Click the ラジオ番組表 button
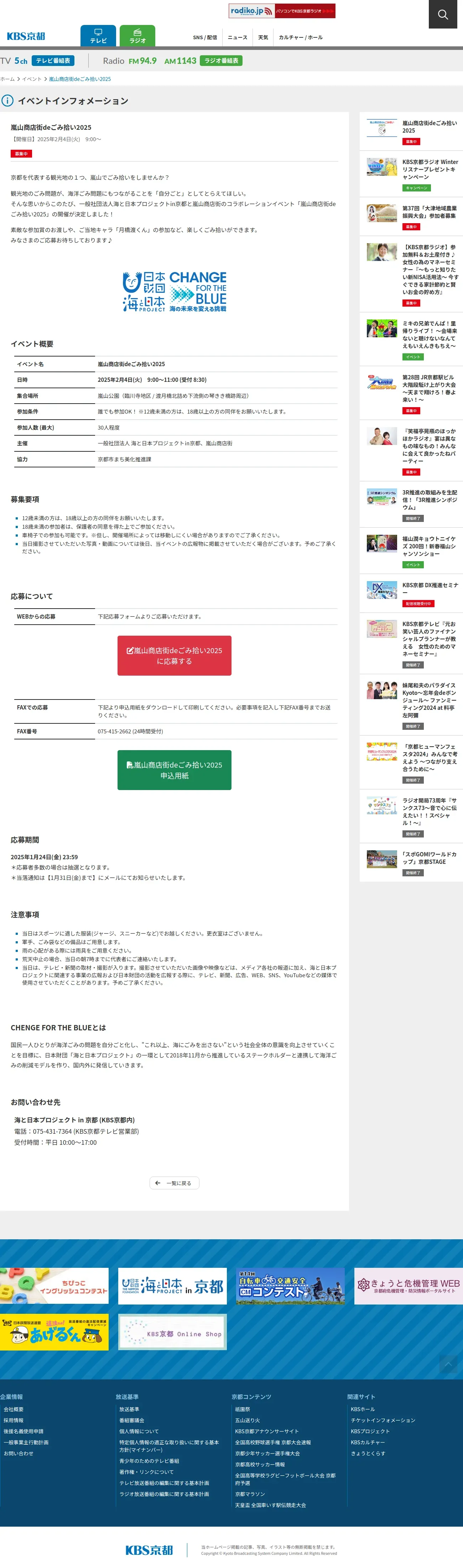The image size is (463, 1568). [221, 61]
